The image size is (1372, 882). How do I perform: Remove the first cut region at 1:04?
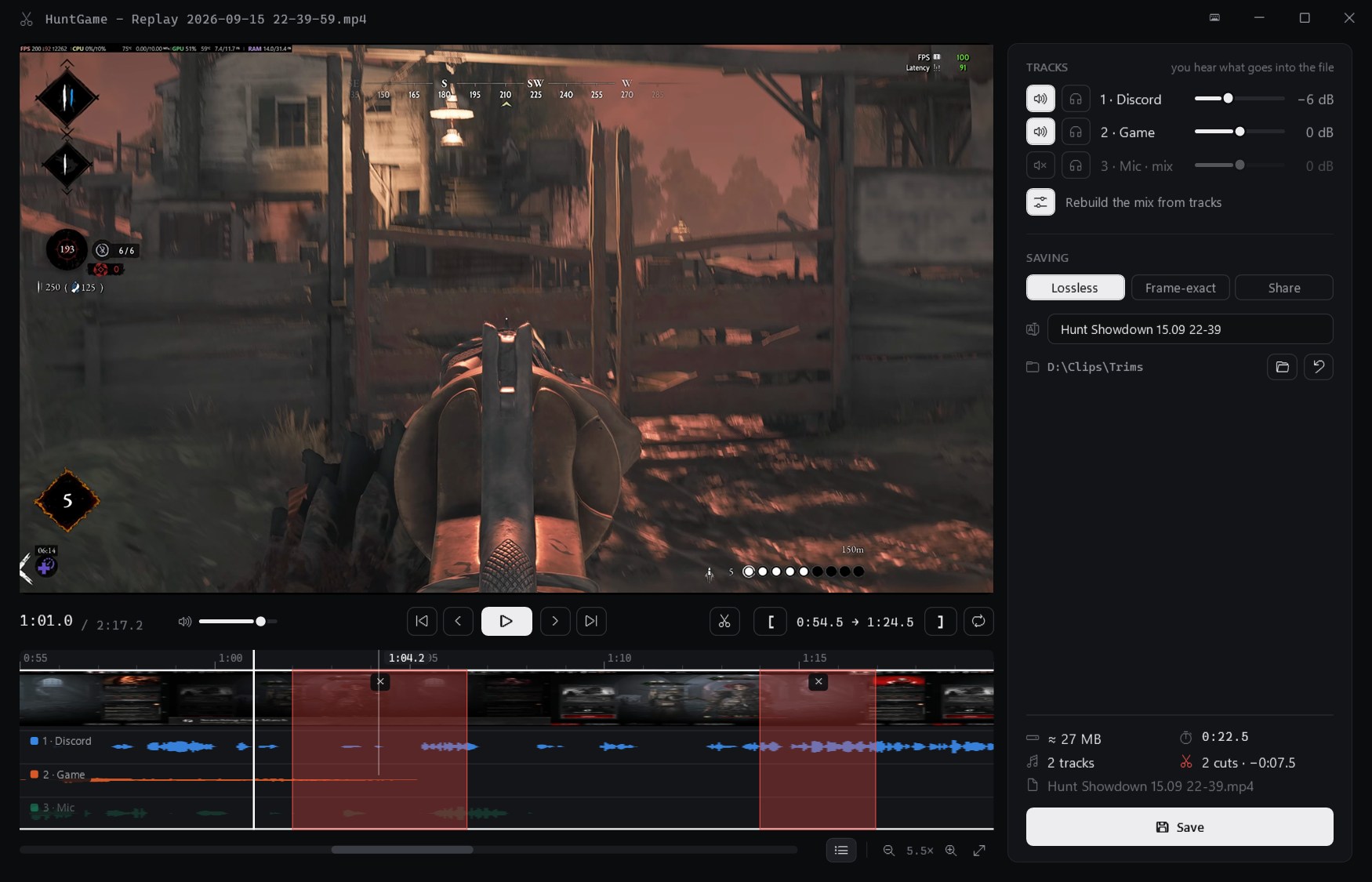click(380, 681)
